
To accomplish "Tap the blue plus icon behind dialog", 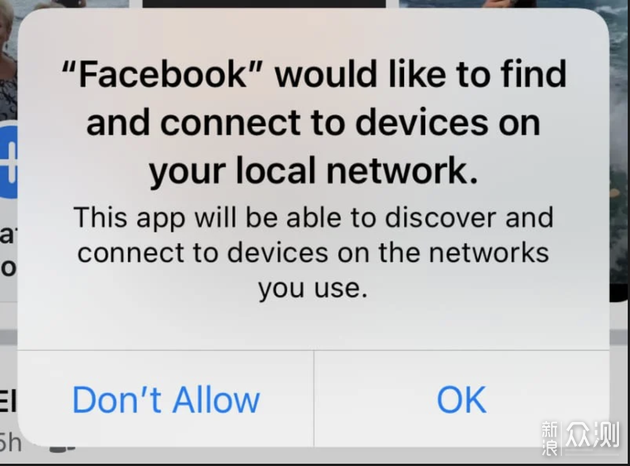I will pyautogui.click(x=9, y=162).
